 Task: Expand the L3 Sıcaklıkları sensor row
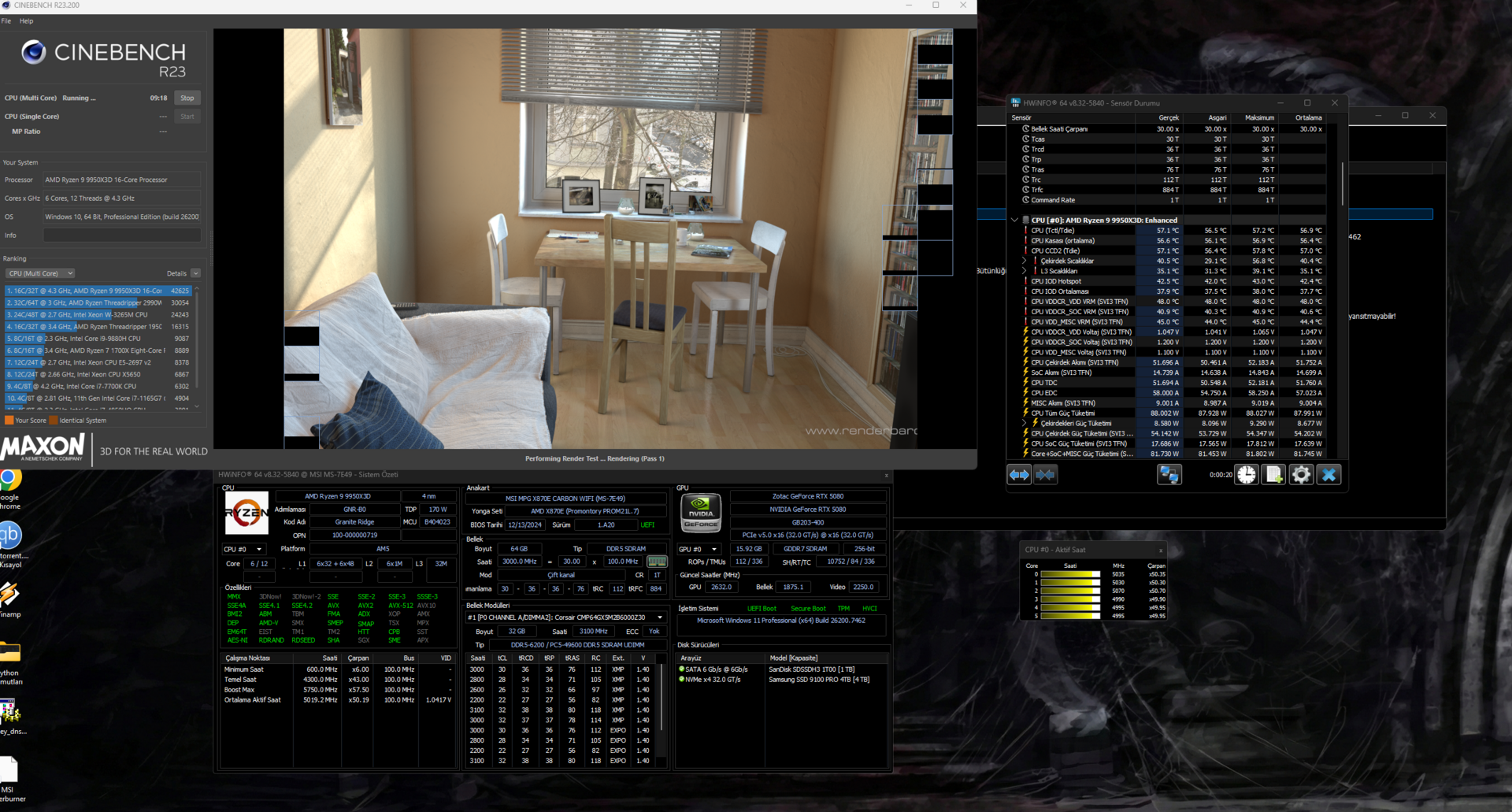pos(1025,271)
